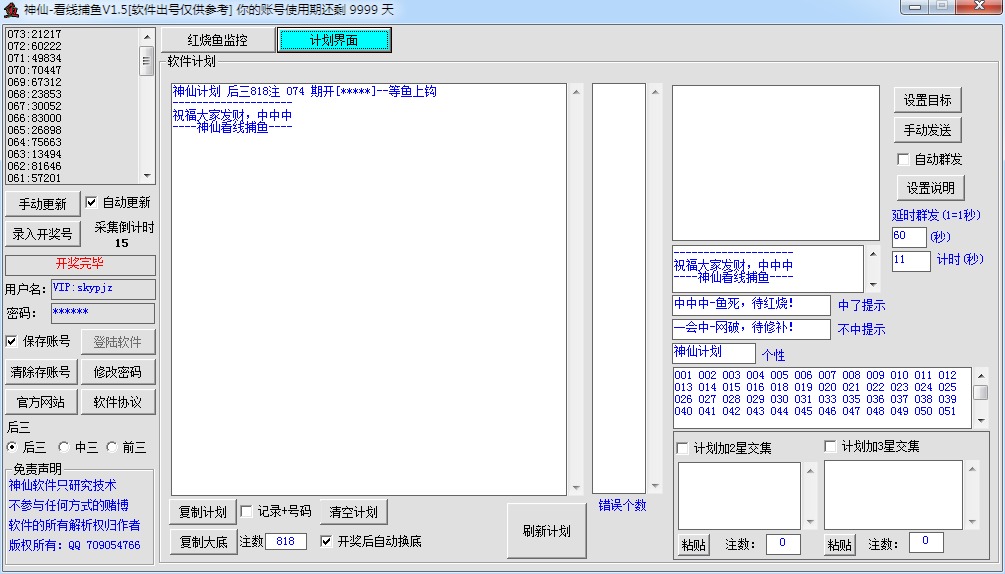
Task: Open 设置目标 dialog
Action: click(x=927, y=100)
